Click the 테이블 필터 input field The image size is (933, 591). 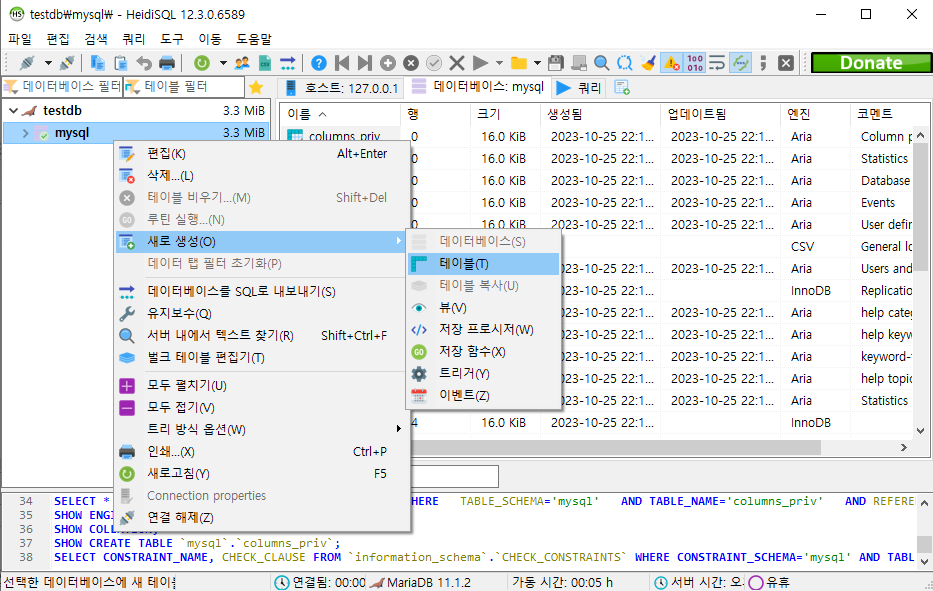click(x=184, y=87)
